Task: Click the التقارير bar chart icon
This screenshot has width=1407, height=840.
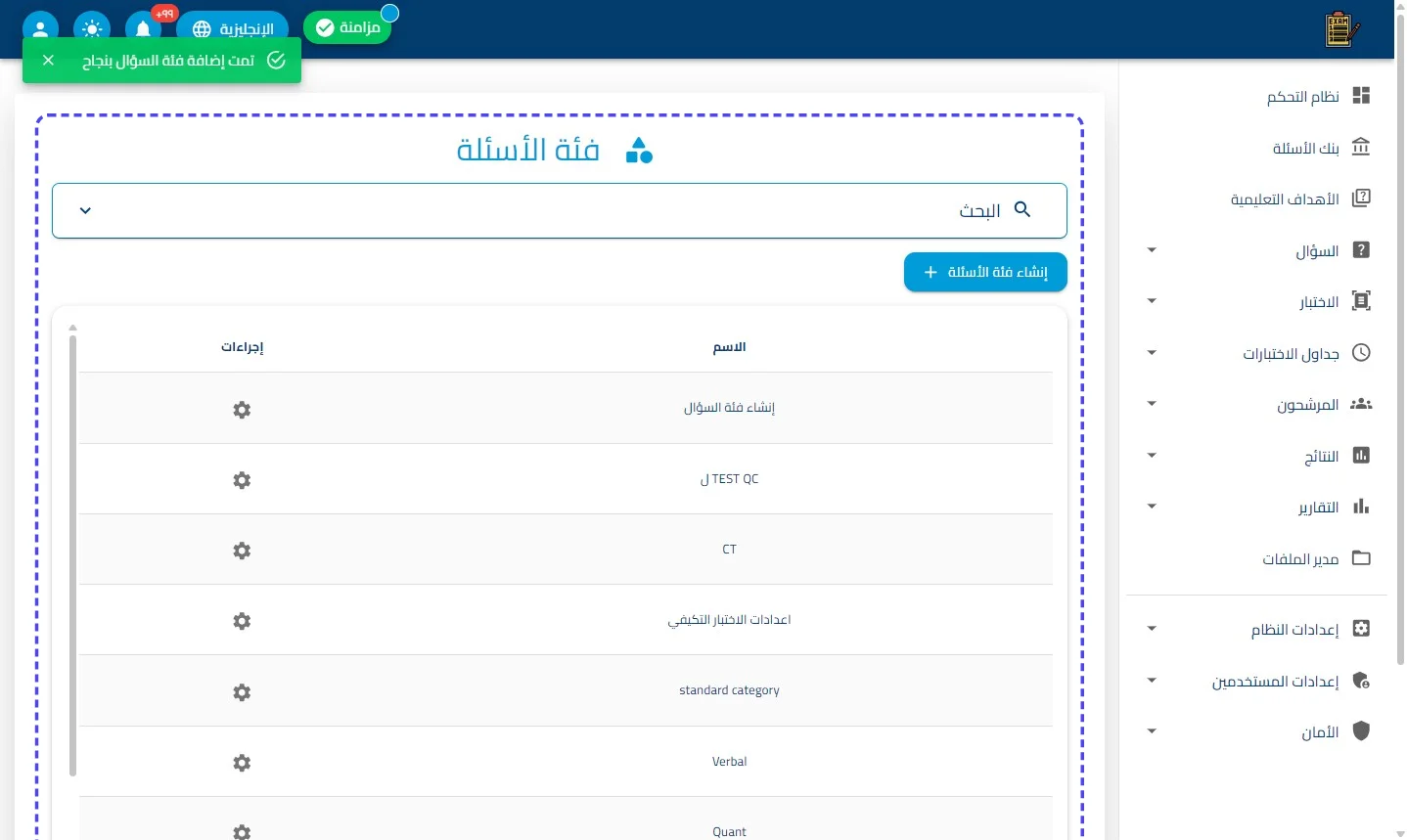Action: coord(1361,507)
